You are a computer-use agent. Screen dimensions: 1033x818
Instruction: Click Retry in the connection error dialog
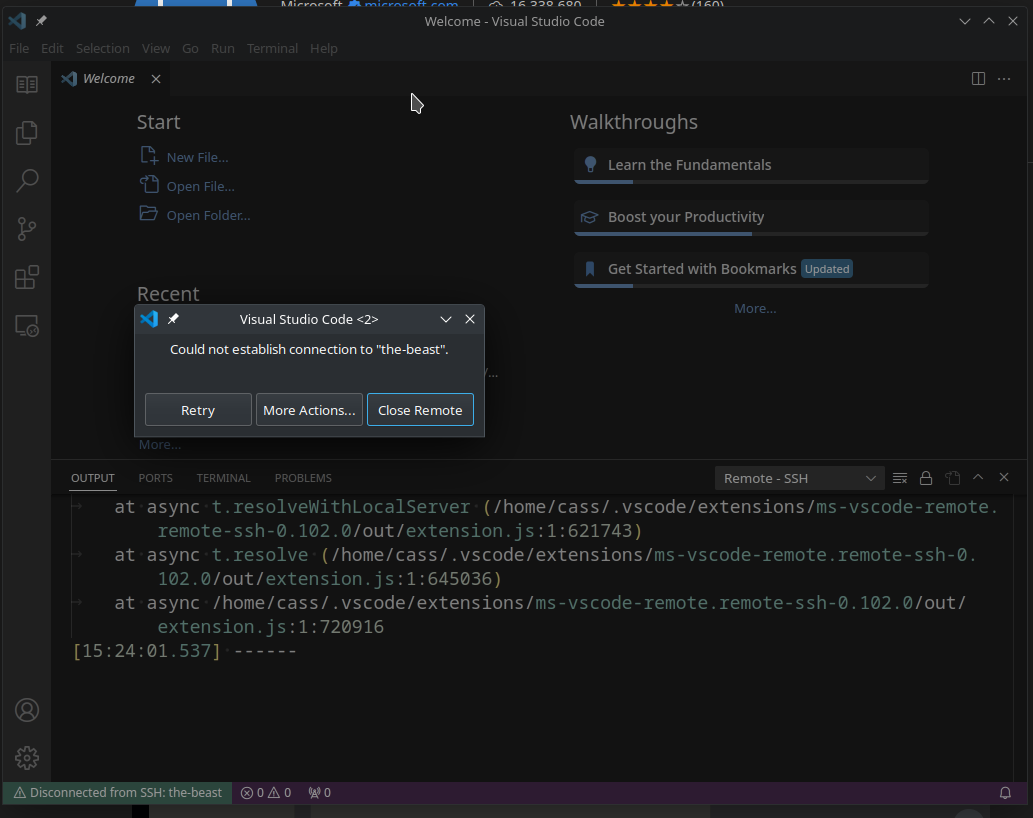pos(198,409)
